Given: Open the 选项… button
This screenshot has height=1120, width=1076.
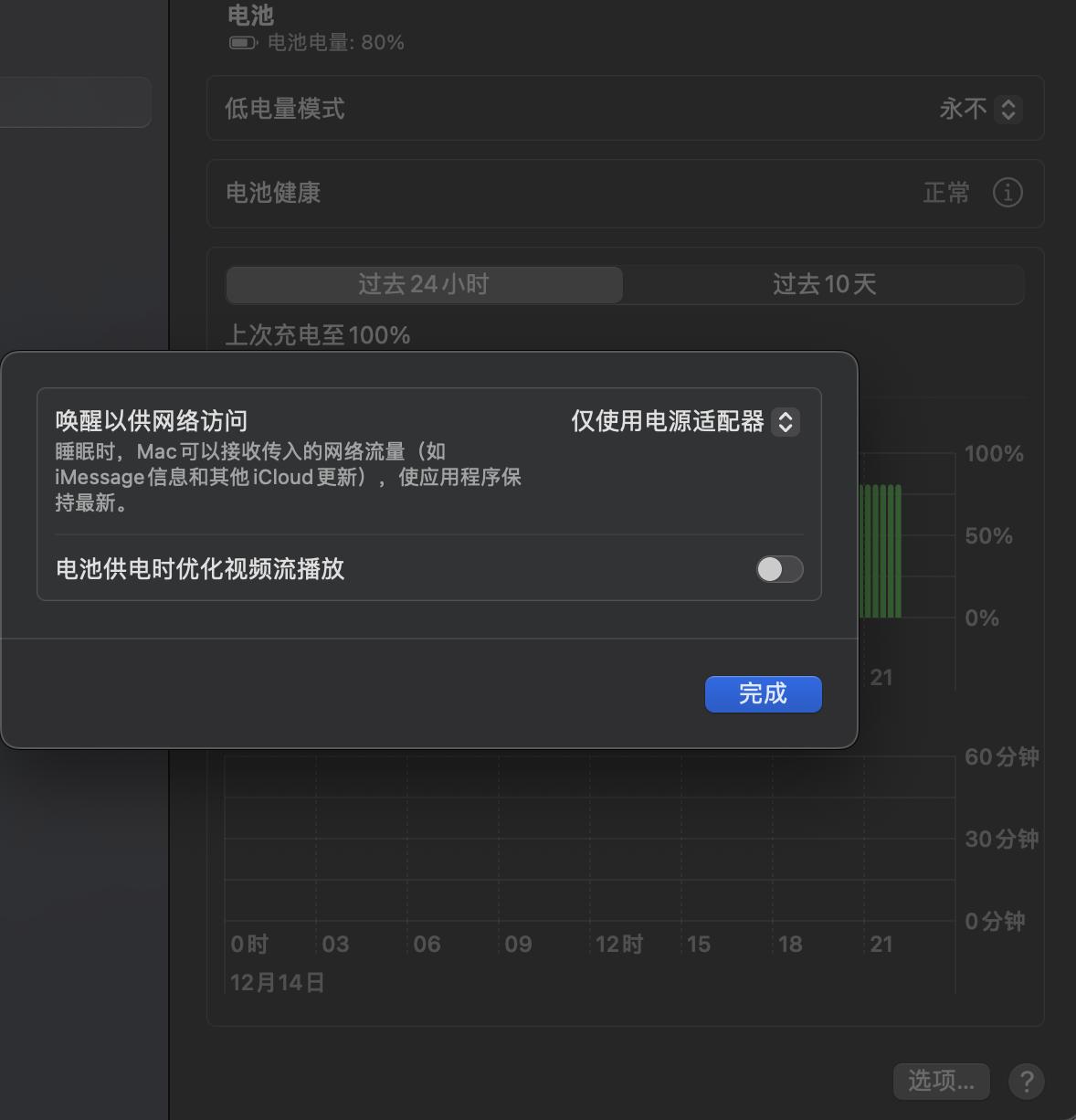Looking at the screenshot, I should (941, 1082).
